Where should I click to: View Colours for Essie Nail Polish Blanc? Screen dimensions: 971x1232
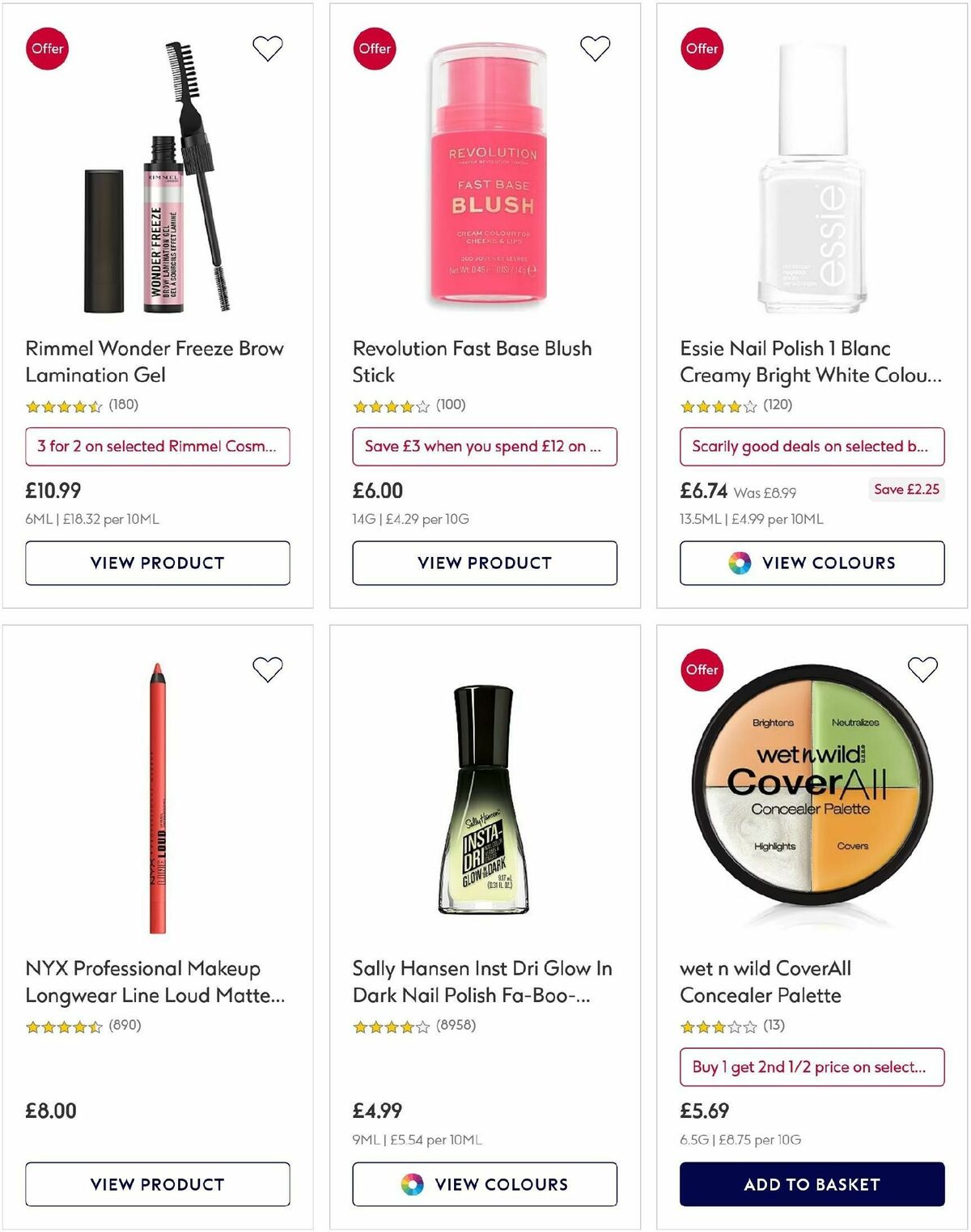[x=812, y=563]
